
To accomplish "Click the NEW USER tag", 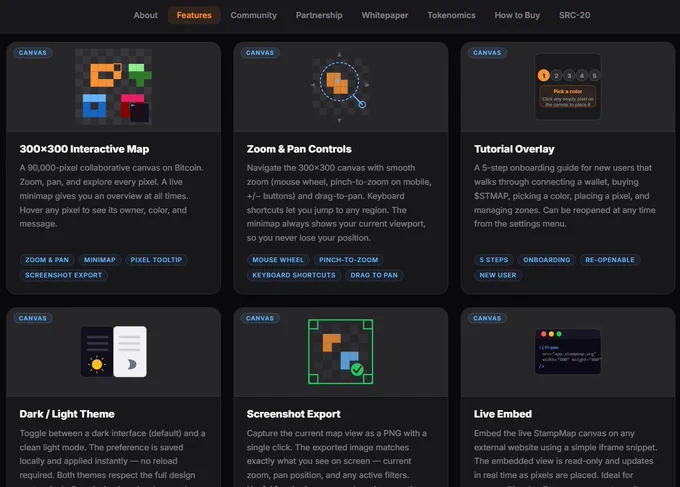I will (x=498, y=275).
